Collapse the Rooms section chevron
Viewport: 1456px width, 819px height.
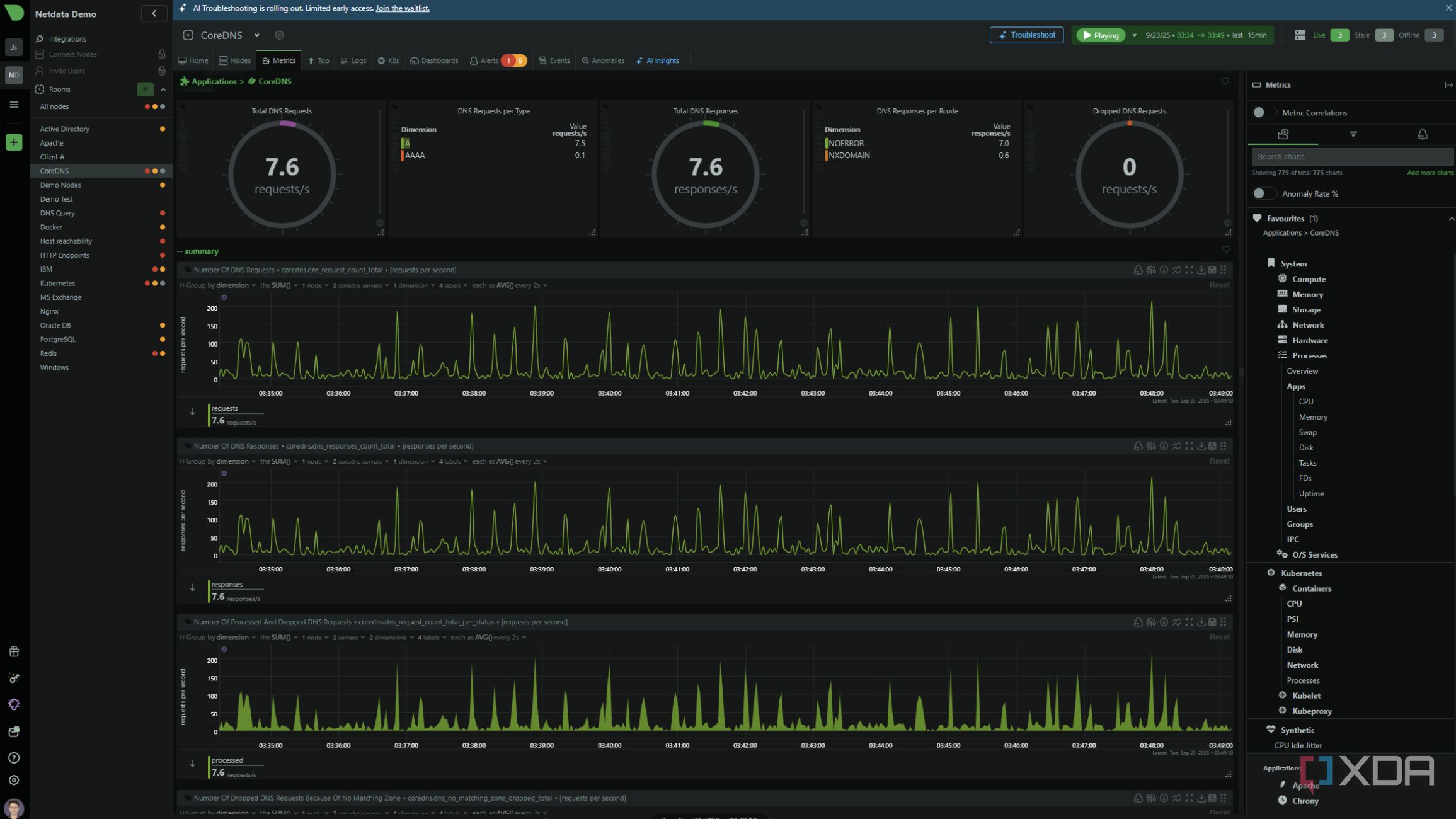163,89
